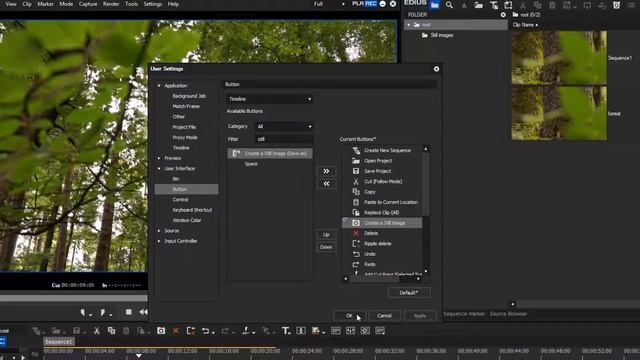This screenshot has height=360, width=640.
Task: Select Project File in settings tree
Action: [184, 127]
